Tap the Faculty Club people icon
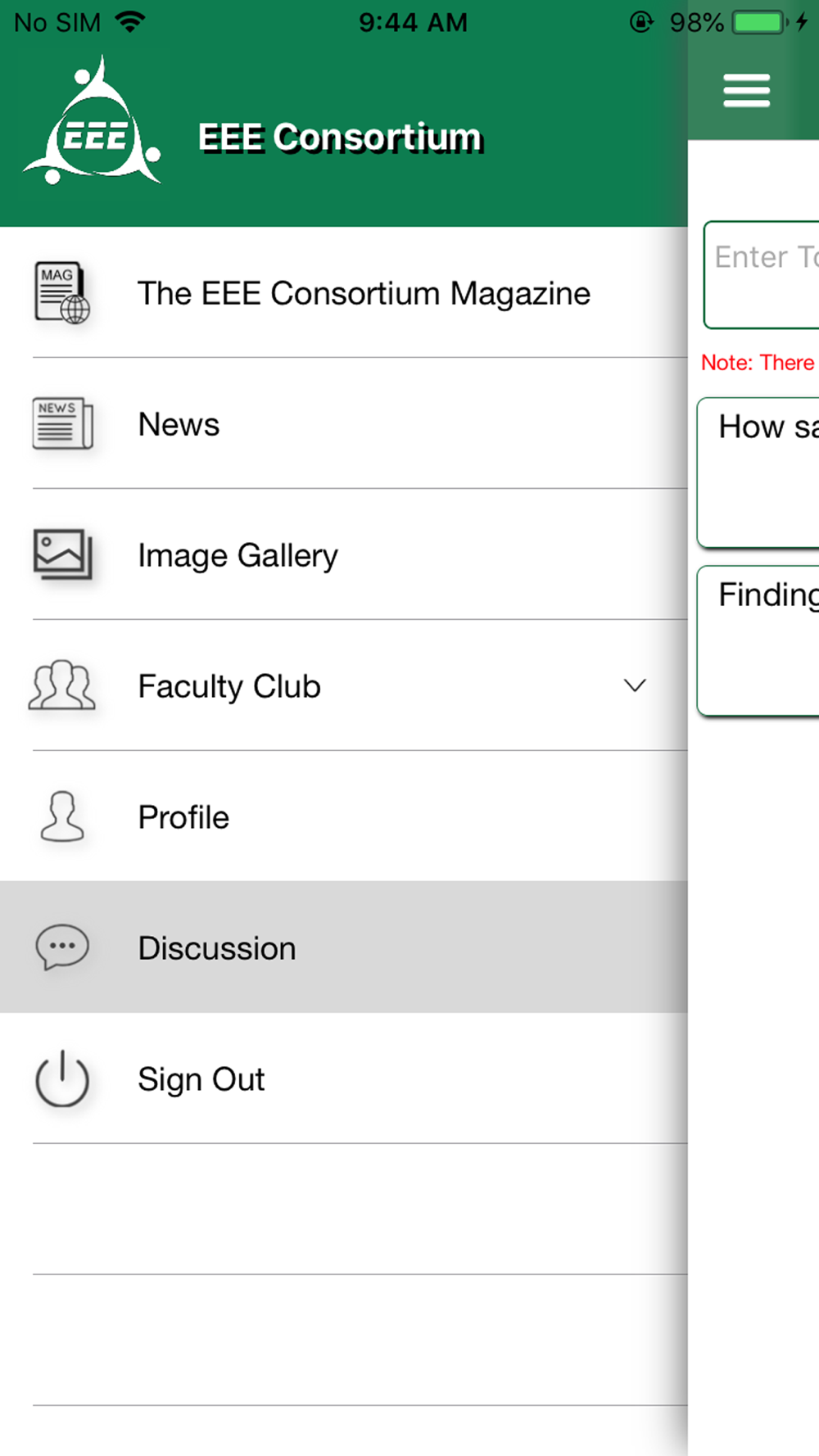The image size is (819, 1456). click(x=62, y=685)
